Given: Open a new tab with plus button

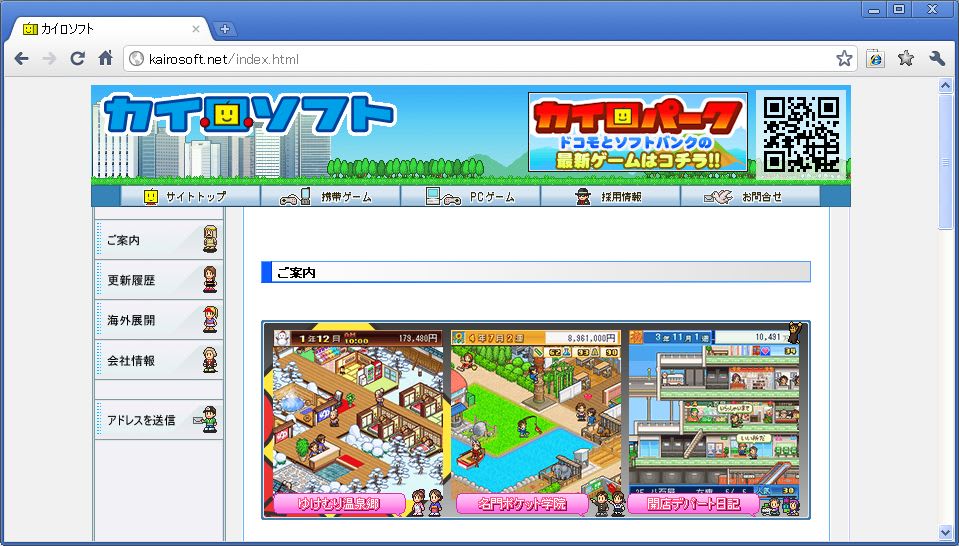Looking at the screenshot, I should [225, 29].
